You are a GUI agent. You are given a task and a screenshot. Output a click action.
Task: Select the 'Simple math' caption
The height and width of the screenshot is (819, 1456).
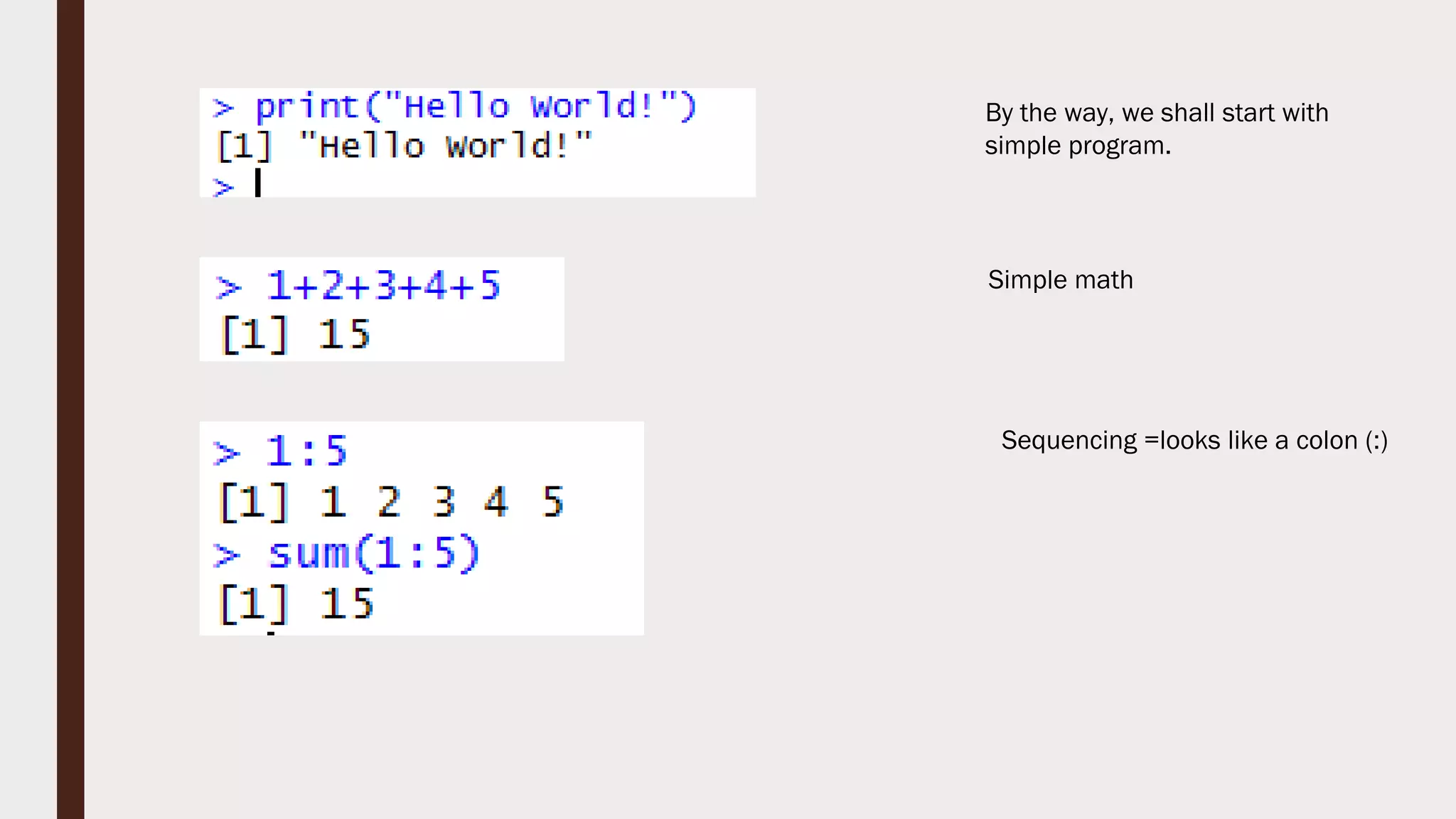pyautogui.click(x=1060, y=279)
